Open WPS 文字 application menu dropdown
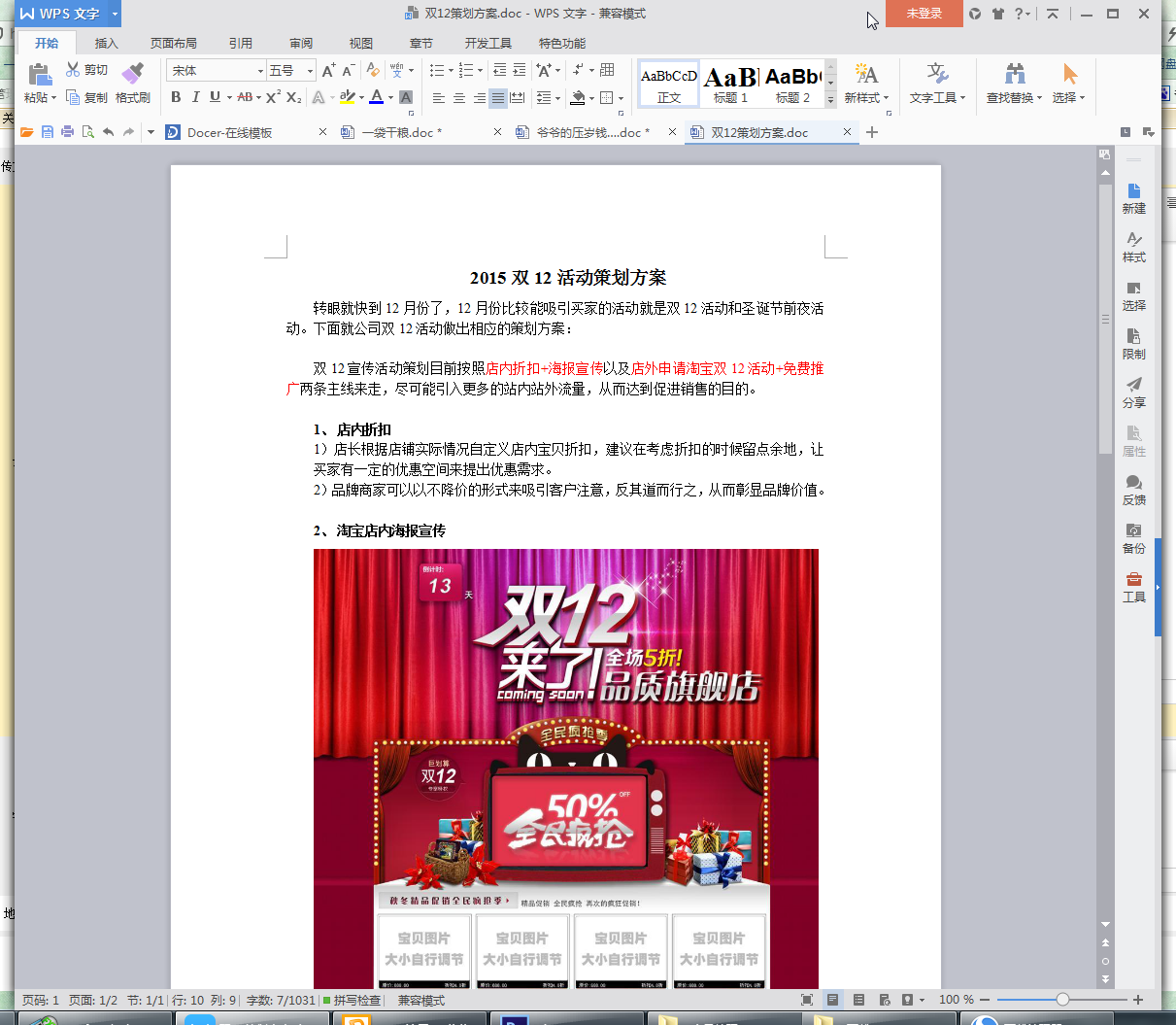The image size is (1176, 1025). click(115, 14)
